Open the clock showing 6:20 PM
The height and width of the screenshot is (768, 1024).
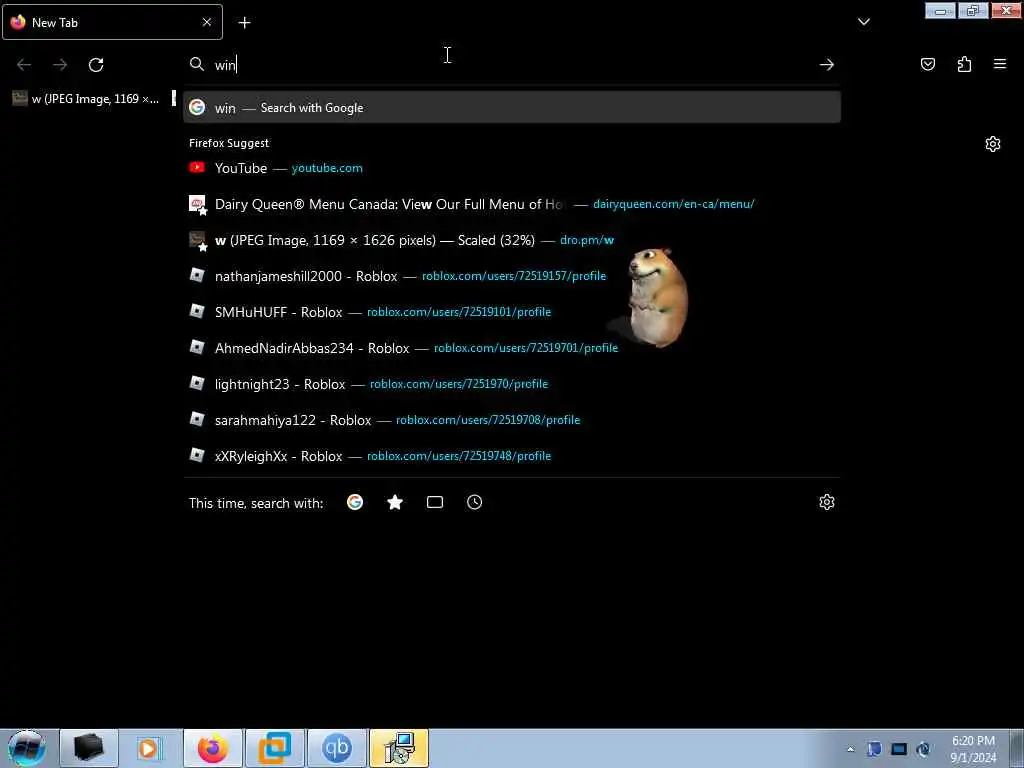[973, 749]
